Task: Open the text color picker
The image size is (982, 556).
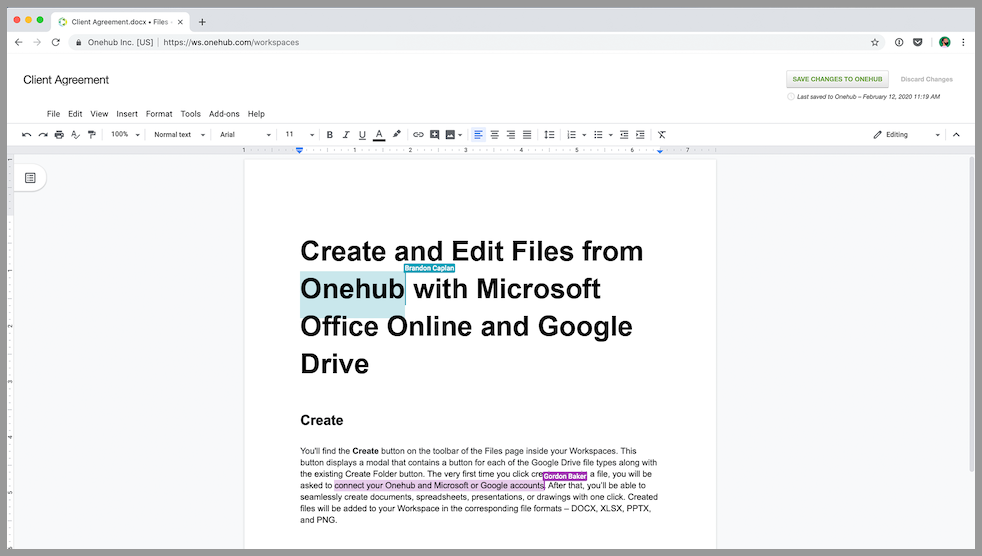Action: (x=379, y=135)
